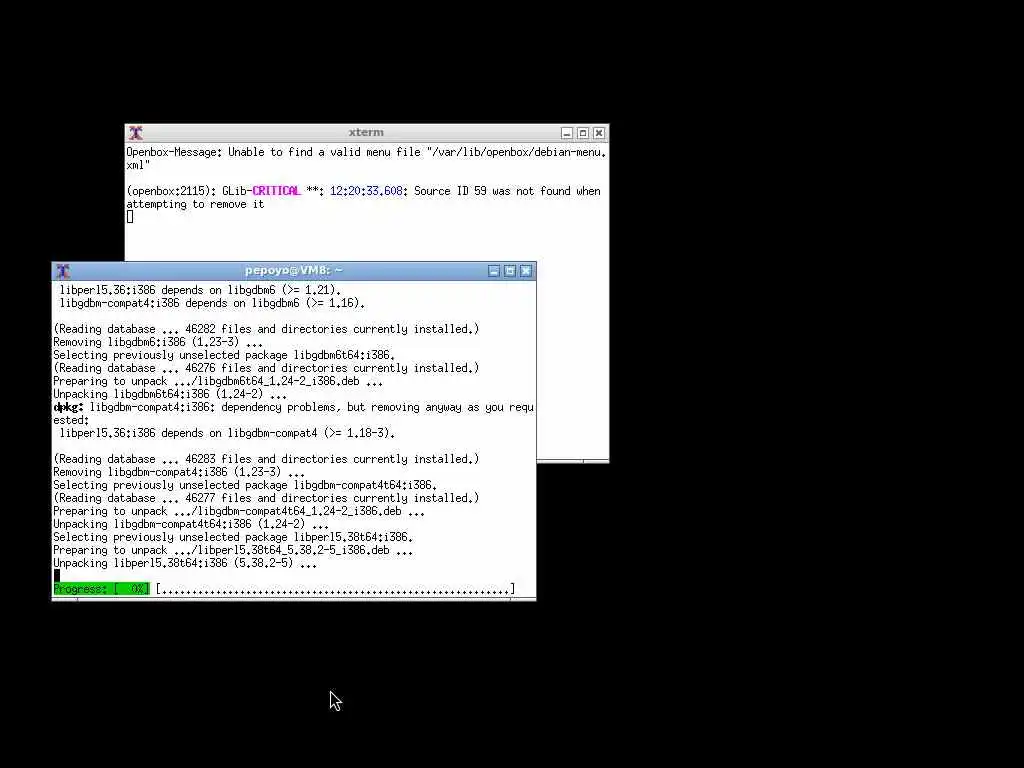Click "Preparing to unpack .../libperl5.38t64_5.38.2-5_i386.deb" line
This screenshot has height=768, width=1024.
pyautogui.click(x=233, y=551)
